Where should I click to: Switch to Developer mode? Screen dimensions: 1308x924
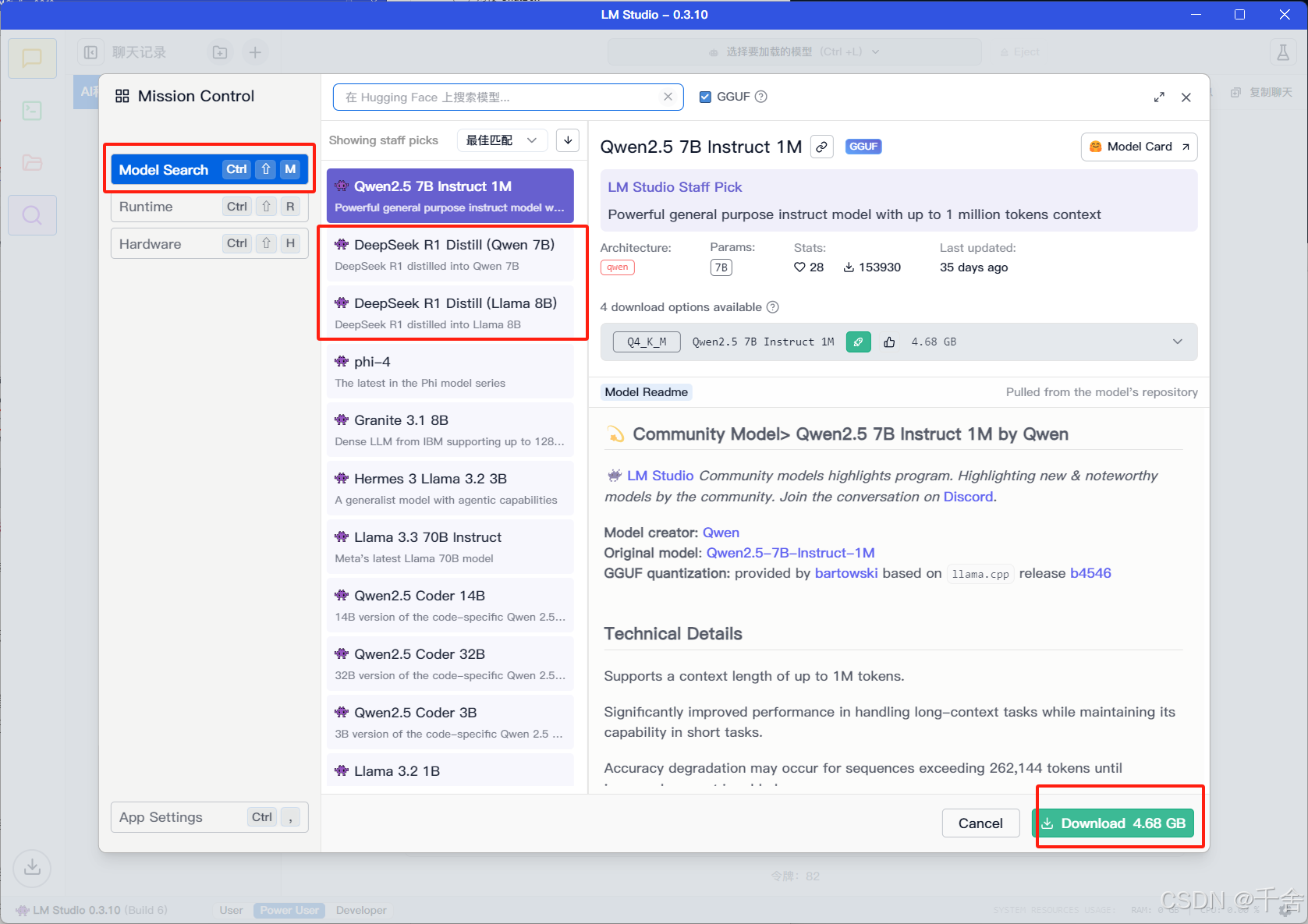pyautogui.click(x=361, y=910)
